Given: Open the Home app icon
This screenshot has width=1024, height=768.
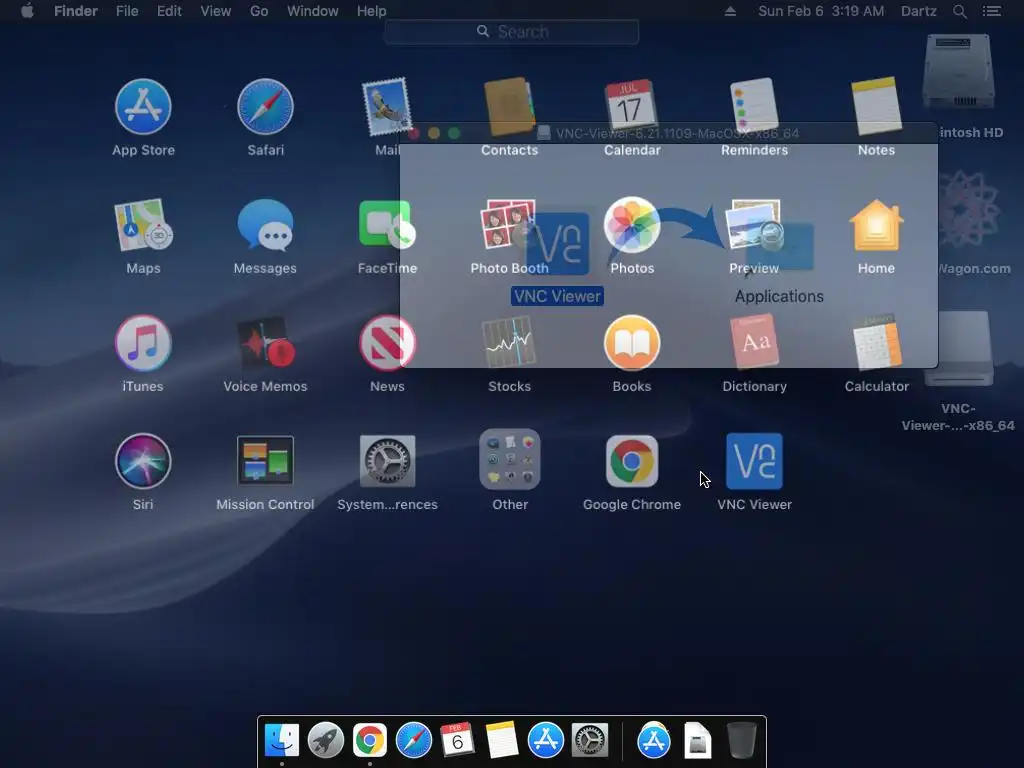Looking at the screenshot, I should point(876,225).
